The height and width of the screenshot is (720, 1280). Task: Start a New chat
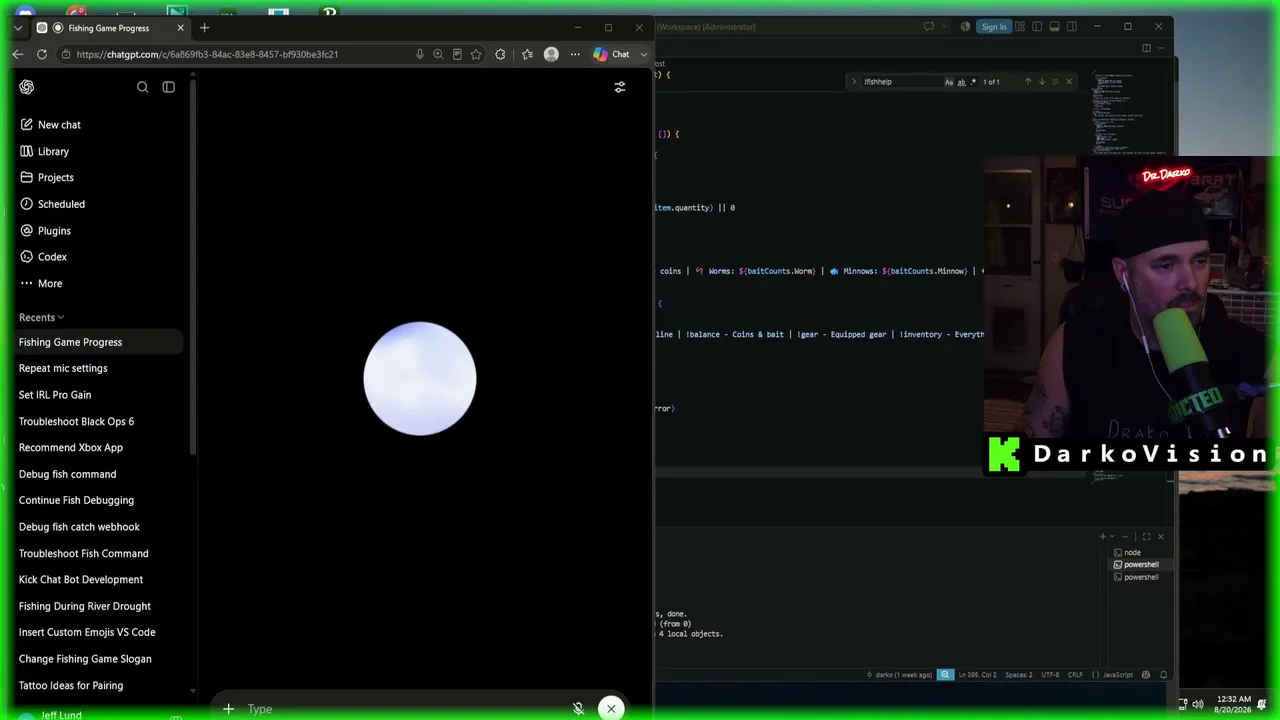(50, 125)
